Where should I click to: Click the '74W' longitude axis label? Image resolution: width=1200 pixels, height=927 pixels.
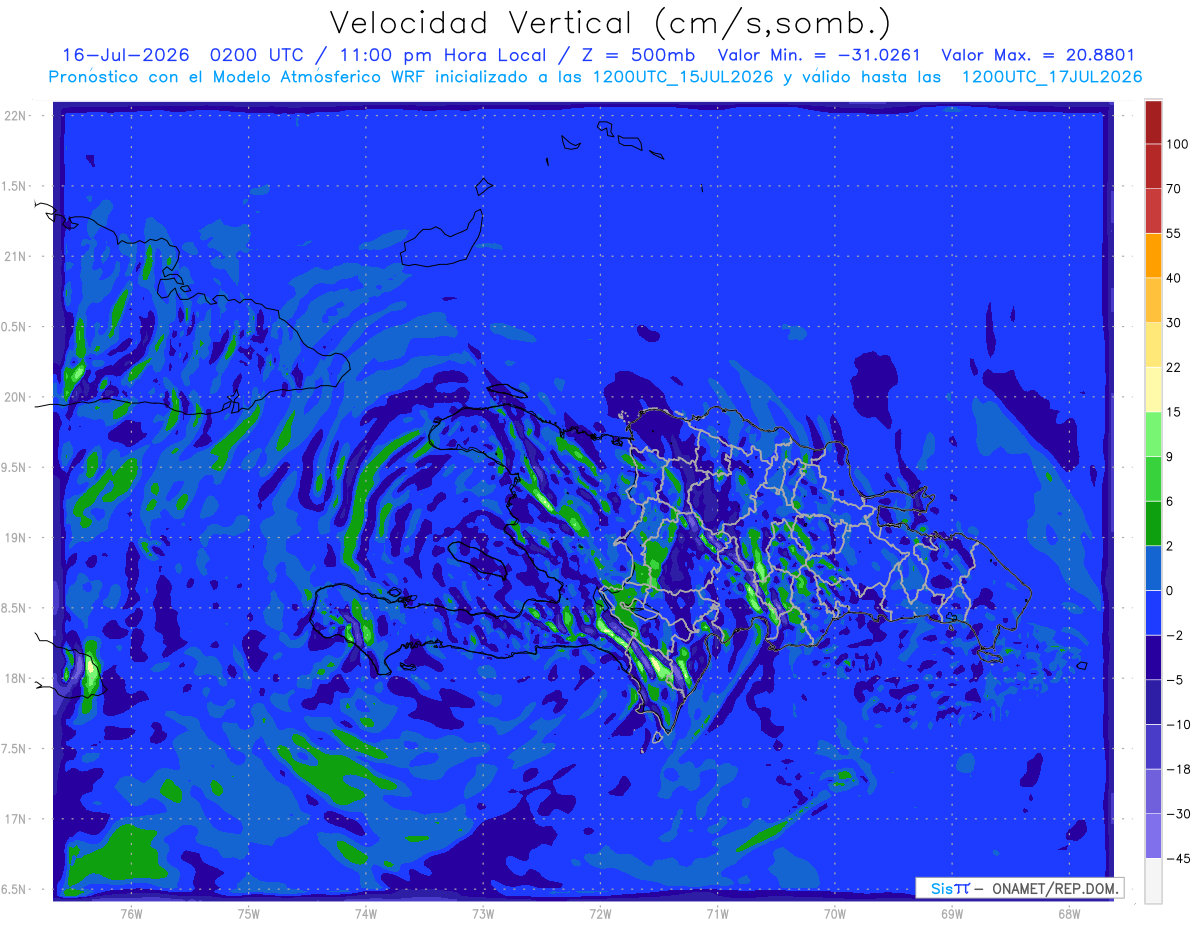(x=366, y=913)
